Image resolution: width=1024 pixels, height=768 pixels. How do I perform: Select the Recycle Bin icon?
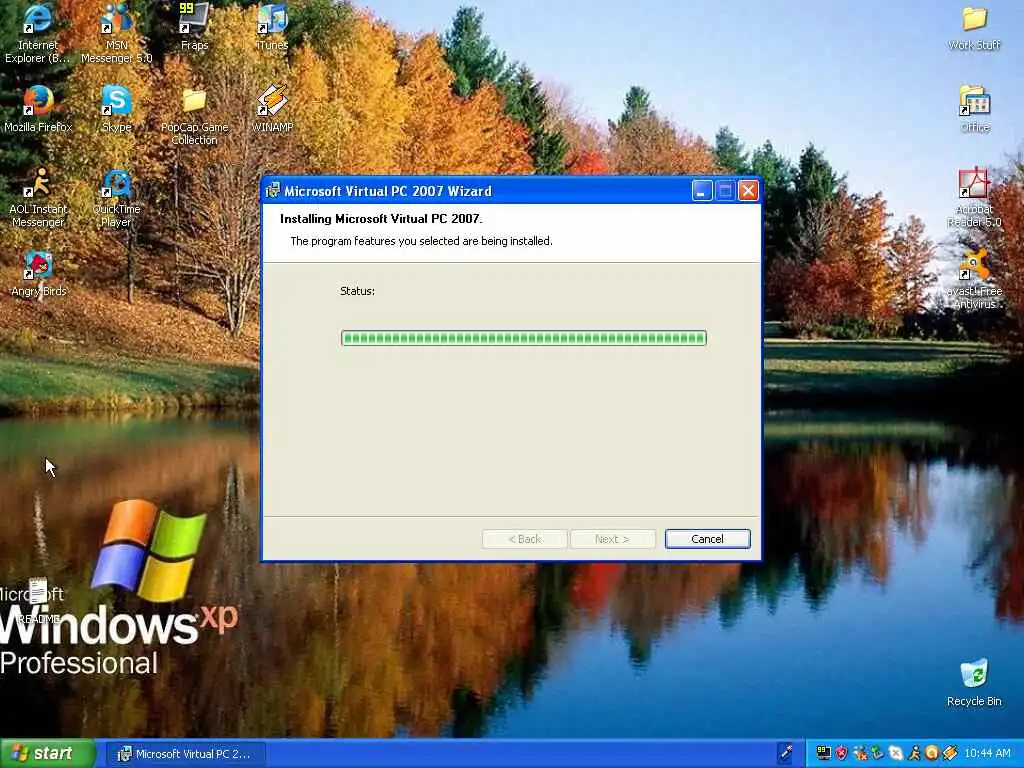coord(974,683)
